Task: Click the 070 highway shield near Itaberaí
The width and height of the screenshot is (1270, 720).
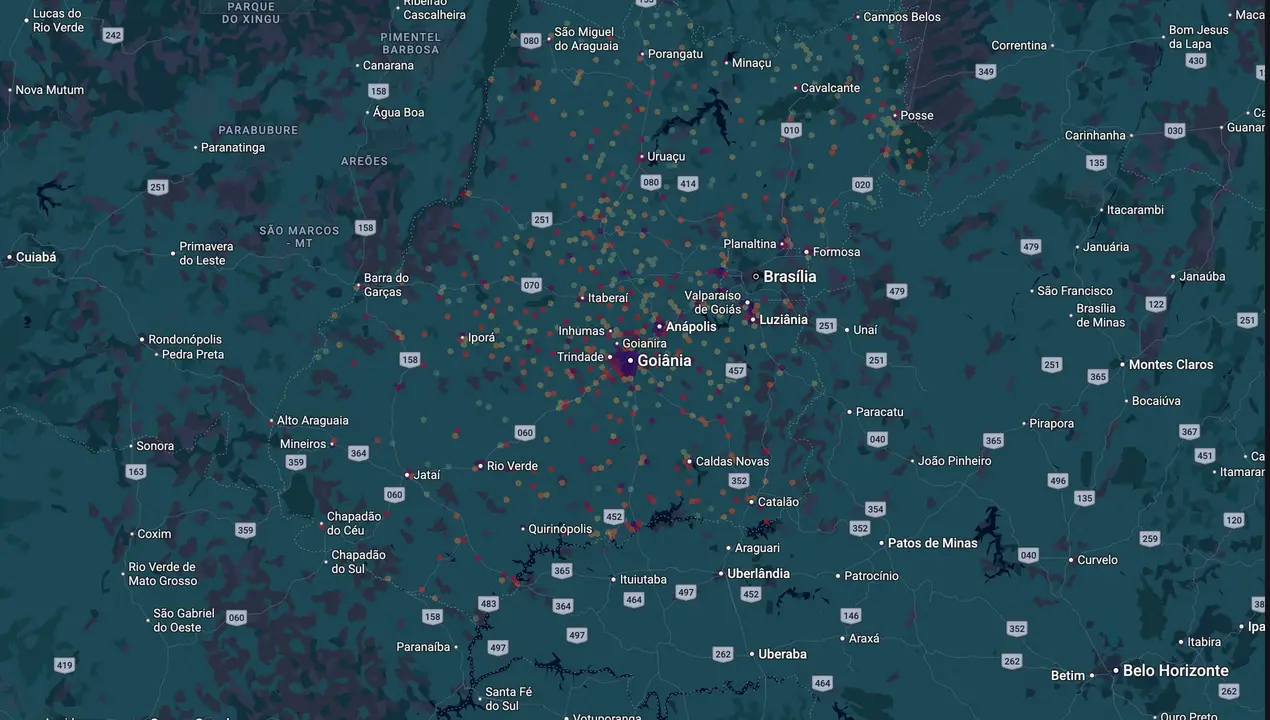Action: click(531, 285)
